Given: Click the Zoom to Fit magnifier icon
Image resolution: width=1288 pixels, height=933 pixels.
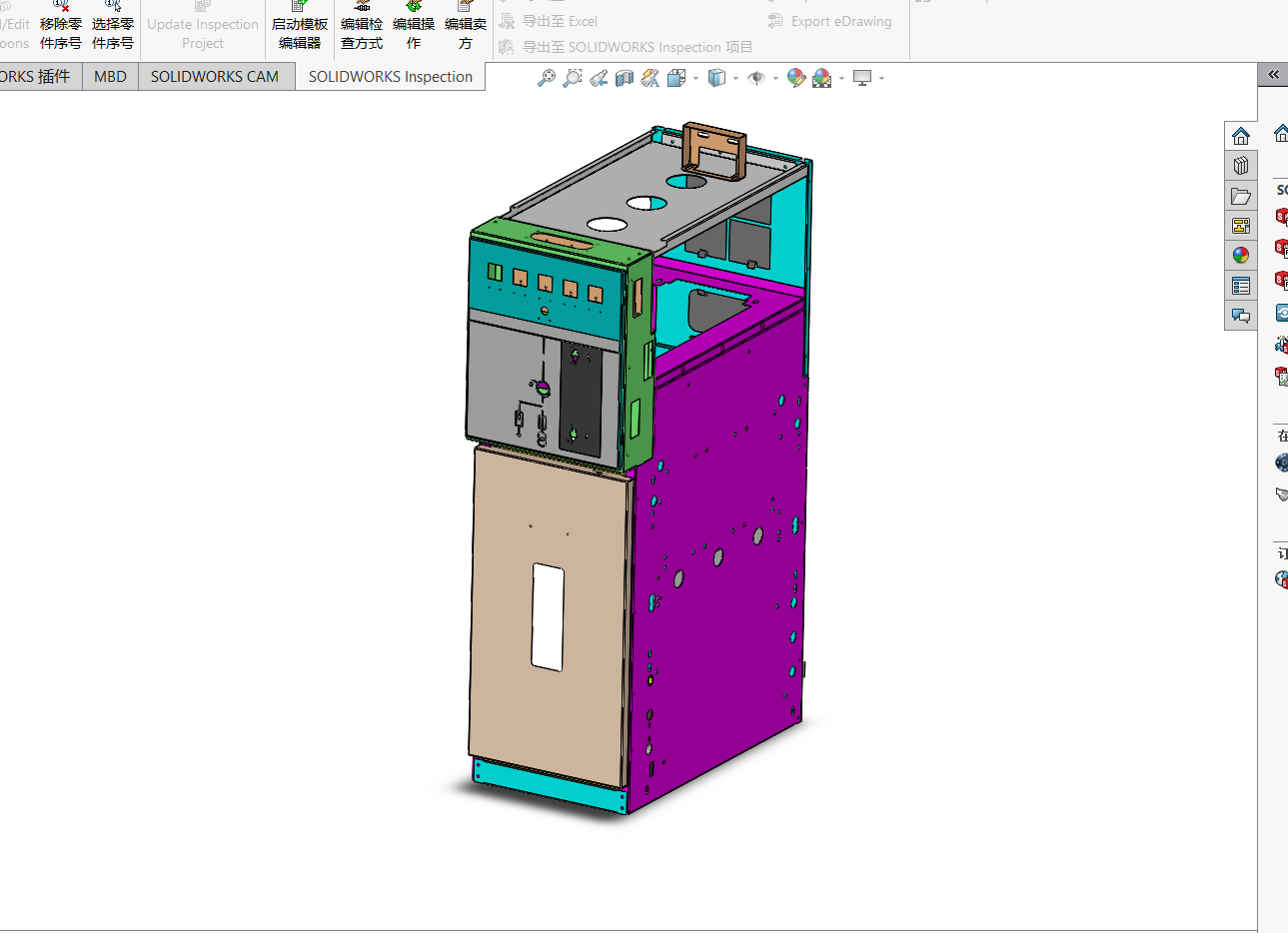Looking at the screenshot, I should tap(546, 78).
